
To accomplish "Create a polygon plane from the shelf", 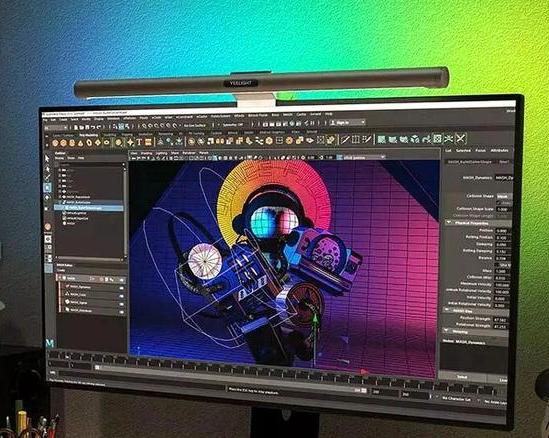I will [98, 143].
